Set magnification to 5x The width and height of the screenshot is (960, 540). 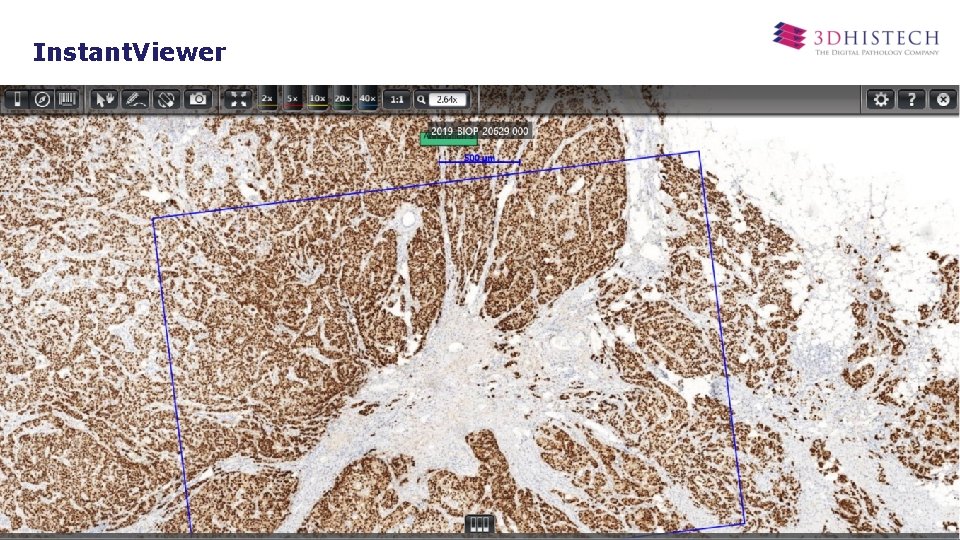293,99
